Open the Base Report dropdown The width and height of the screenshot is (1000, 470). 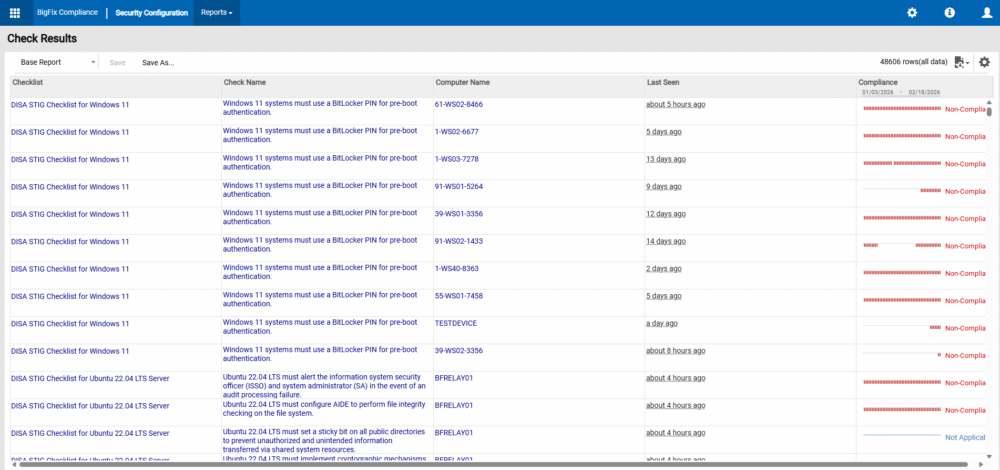(57, 62)
